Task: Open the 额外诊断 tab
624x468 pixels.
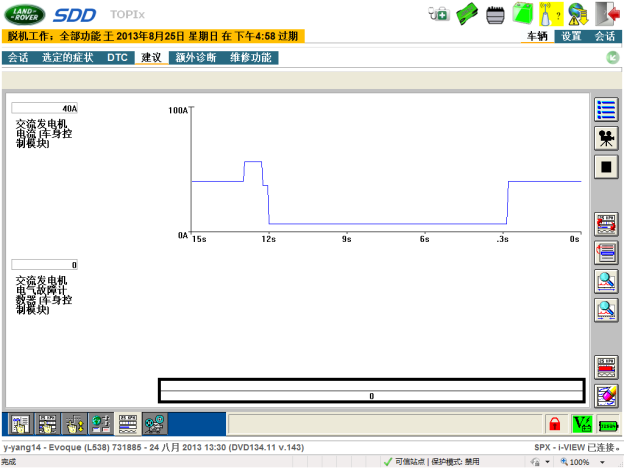Action: click(x=195, y=58)
